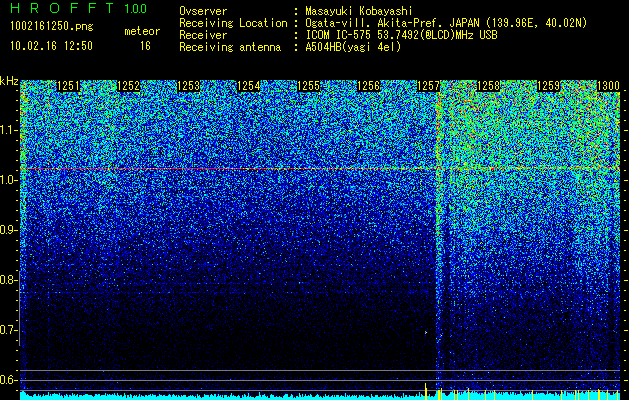Select the filename 1002161250.png
Viewport: 629px width, 400px height.
tap(52, 26)
